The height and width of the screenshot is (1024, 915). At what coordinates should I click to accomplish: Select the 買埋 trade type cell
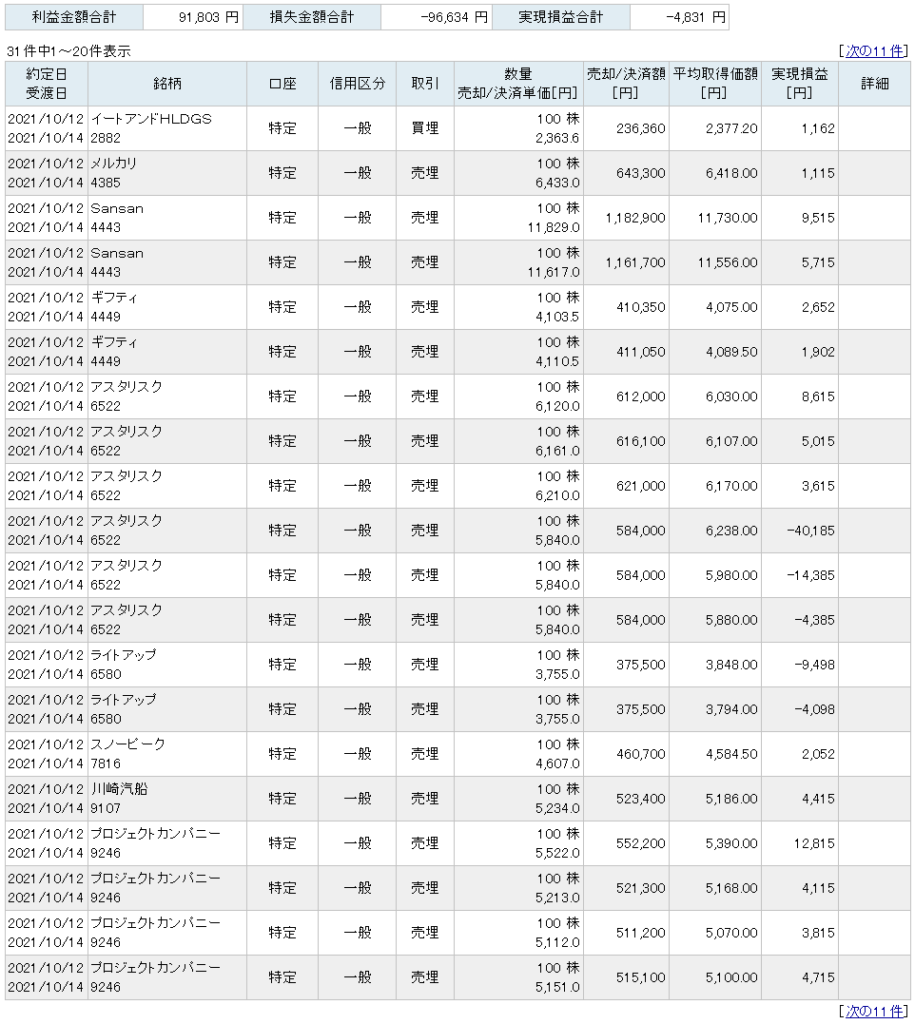[x=425, y=129]
